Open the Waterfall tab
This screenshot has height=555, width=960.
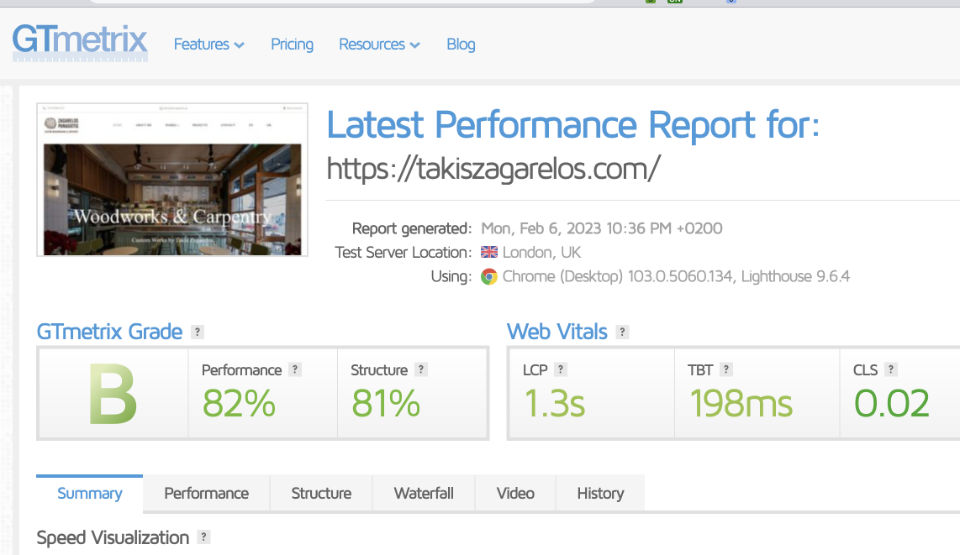(424, 493)
